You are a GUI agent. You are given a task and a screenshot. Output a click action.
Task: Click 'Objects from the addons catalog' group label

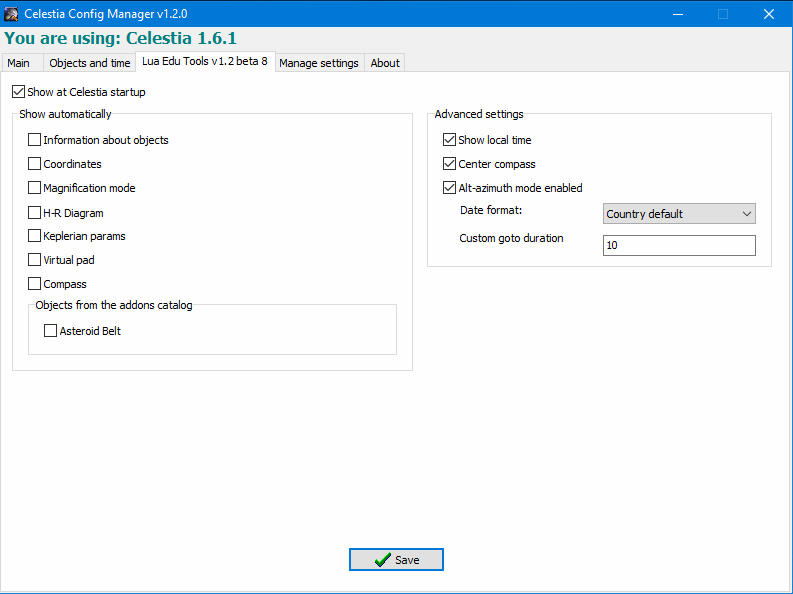[x=114, y=305]
